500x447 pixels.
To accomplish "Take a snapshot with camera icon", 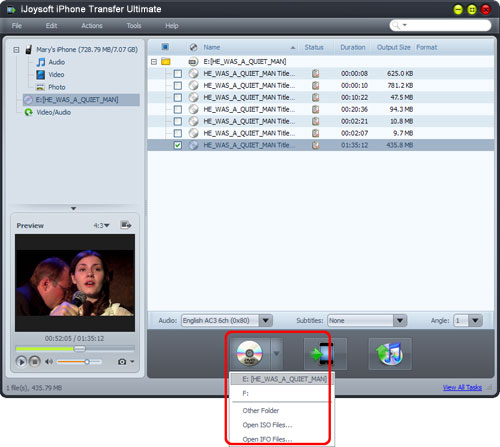I will point(122,362).
